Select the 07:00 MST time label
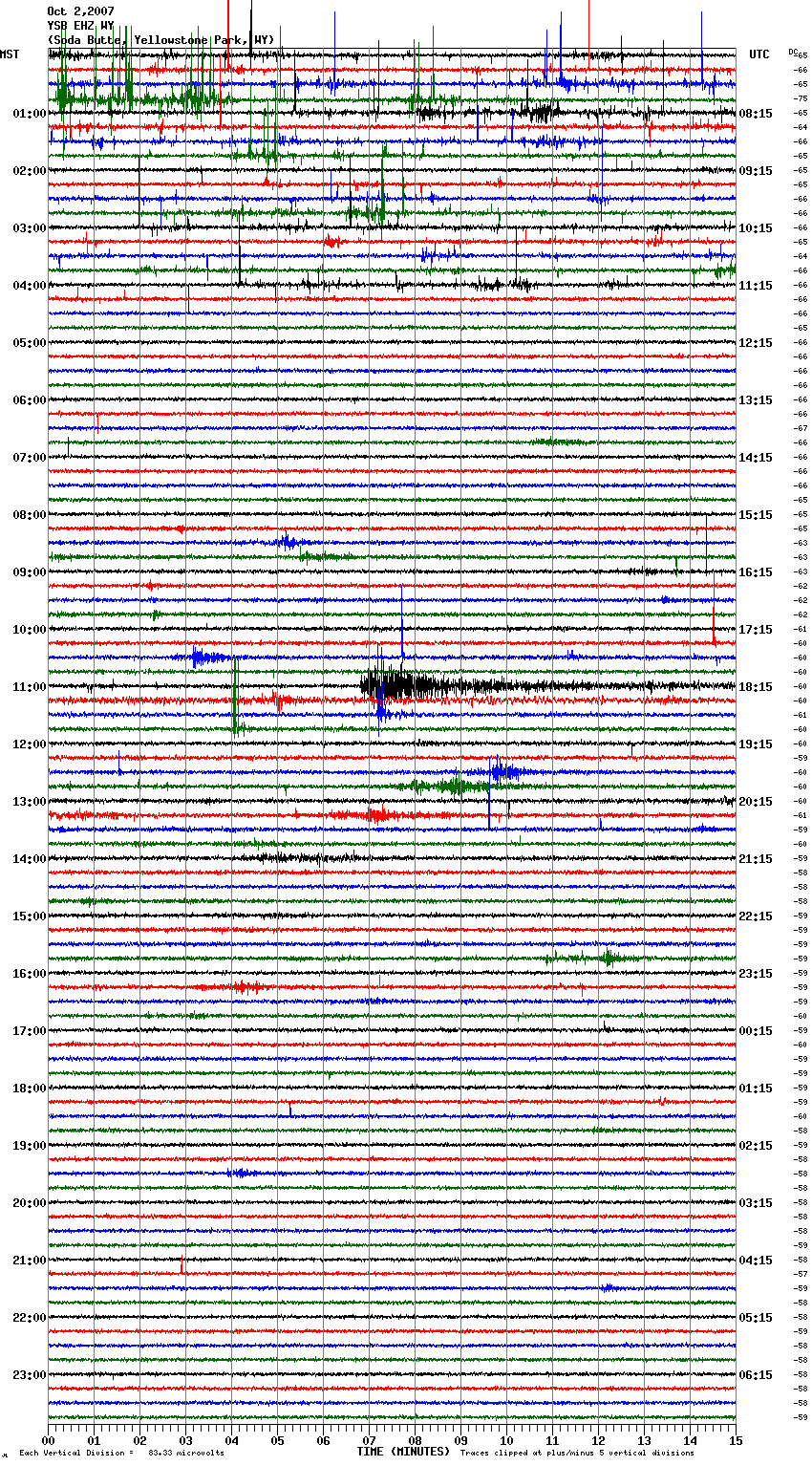 point(30,458)
